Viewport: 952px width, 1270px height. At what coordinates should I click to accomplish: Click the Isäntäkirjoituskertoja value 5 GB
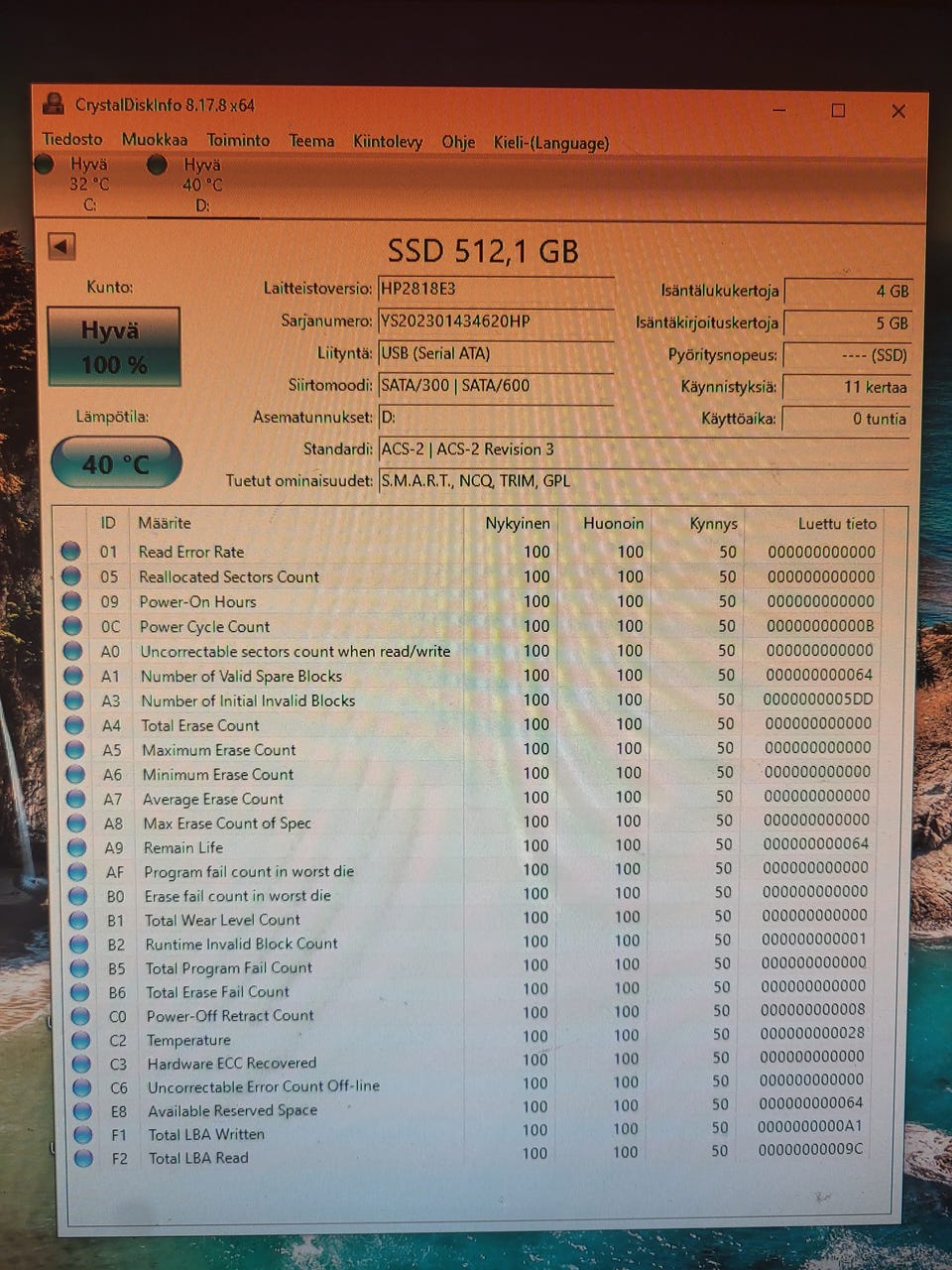pyautogui.click(x=847, y=323)
